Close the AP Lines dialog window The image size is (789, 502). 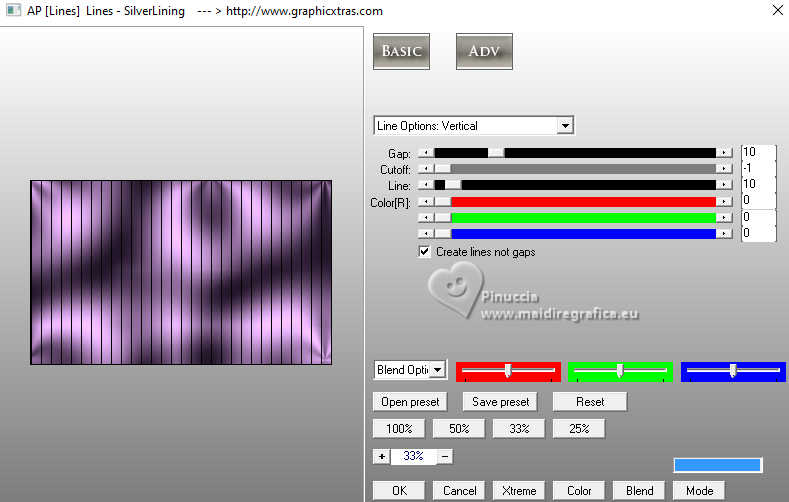tap(777, 10)
